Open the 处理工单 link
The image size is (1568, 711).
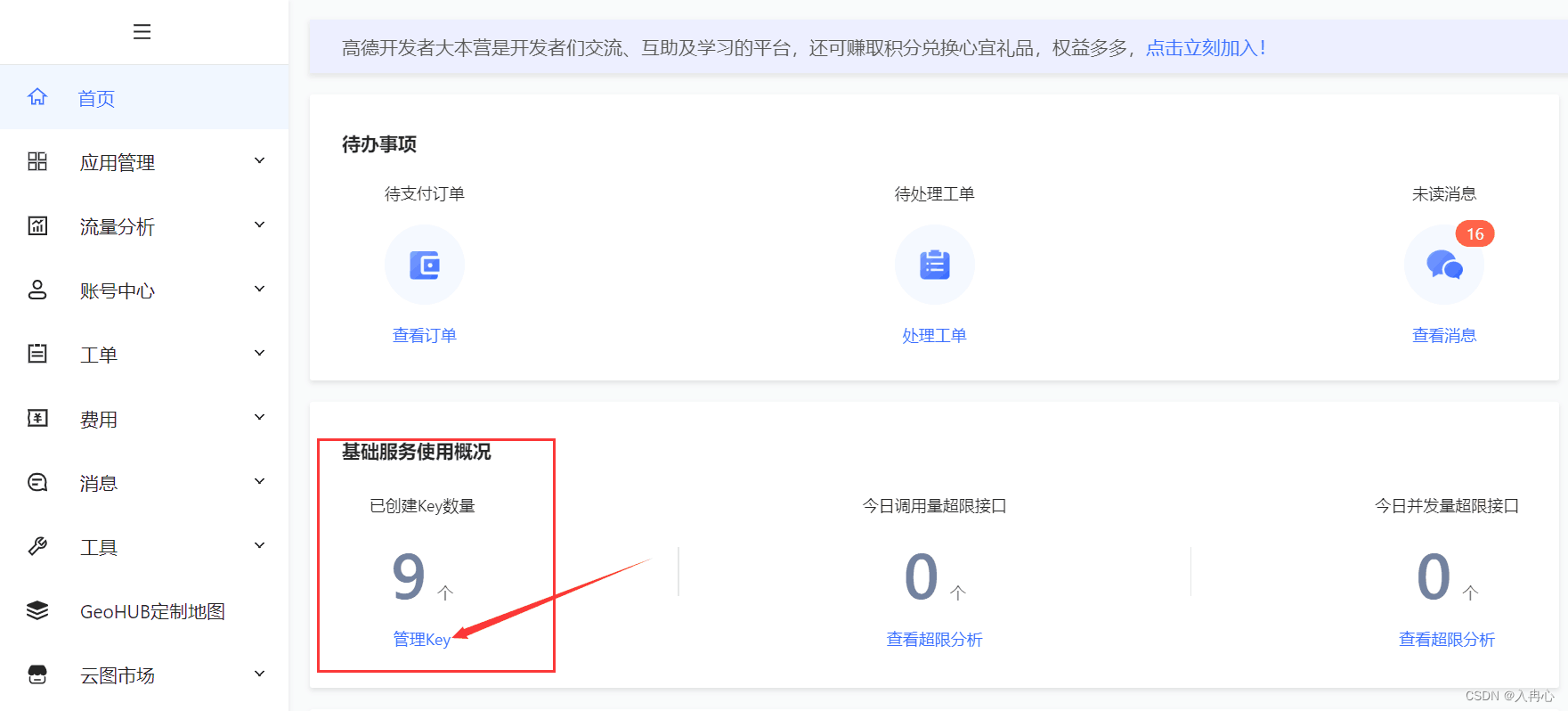(935, 335)
